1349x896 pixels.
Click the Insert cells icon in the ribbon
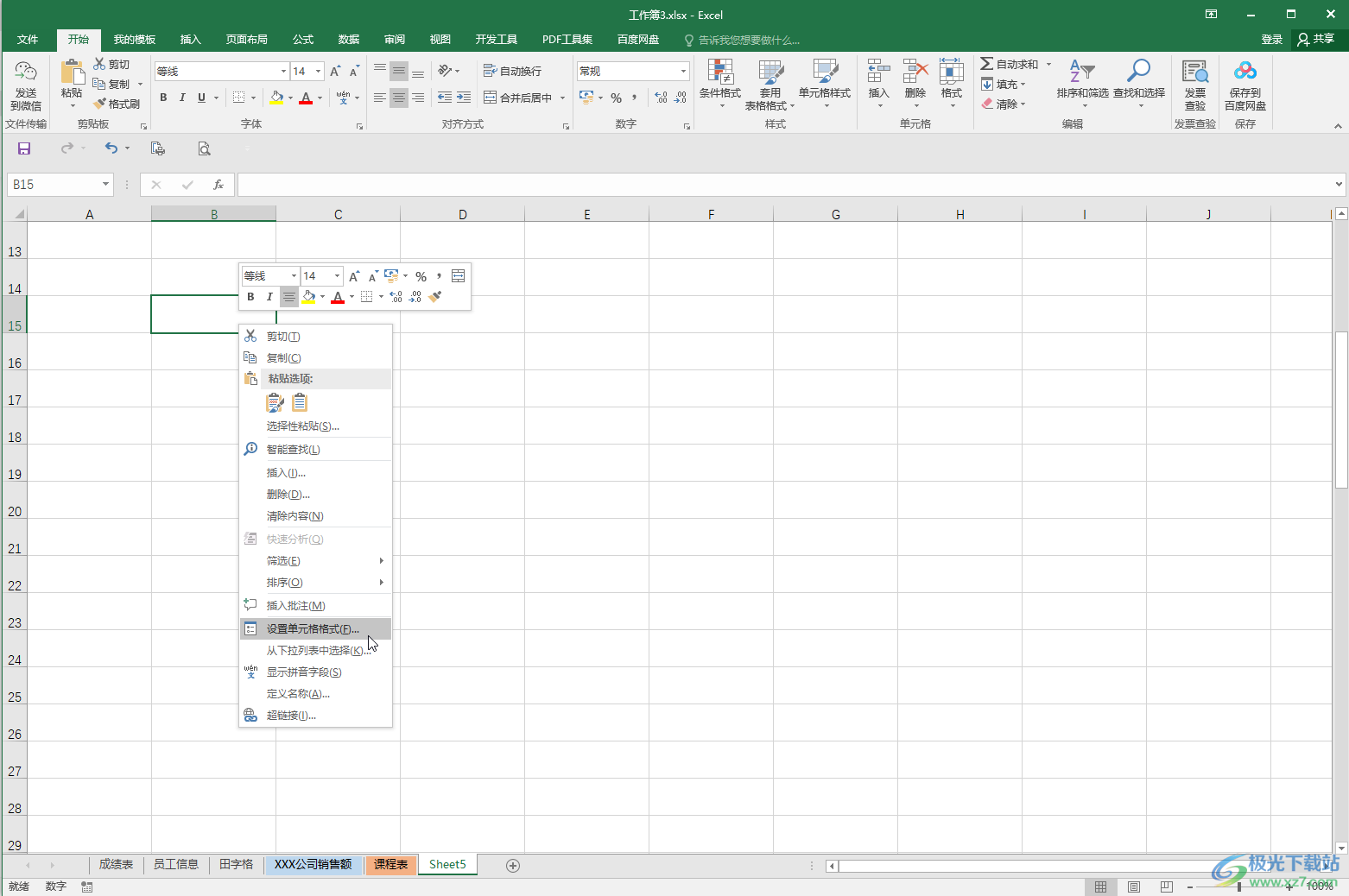click(878, 72)
